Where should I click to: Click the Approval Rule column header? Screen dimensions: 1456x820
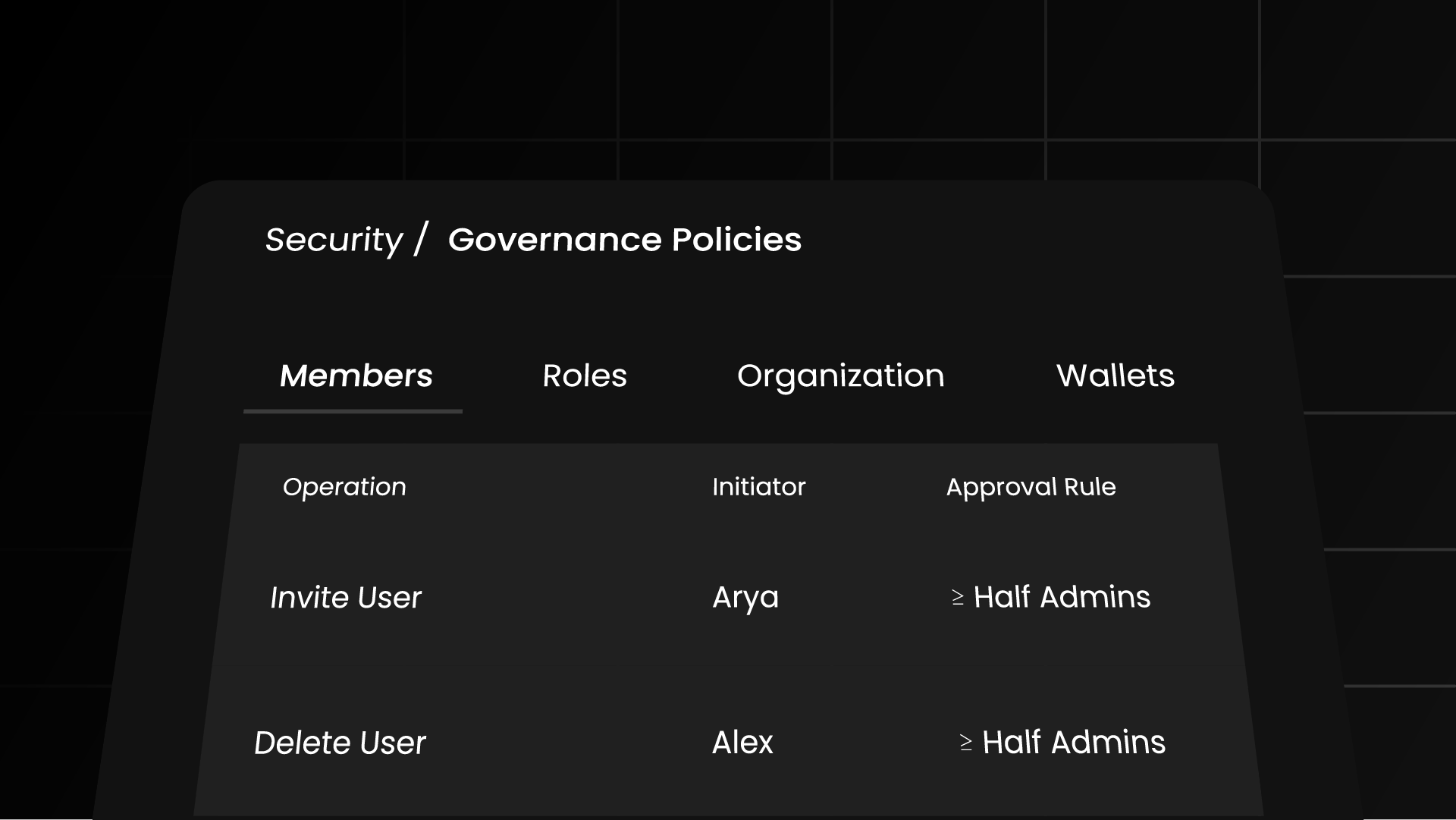[1031, 487]
